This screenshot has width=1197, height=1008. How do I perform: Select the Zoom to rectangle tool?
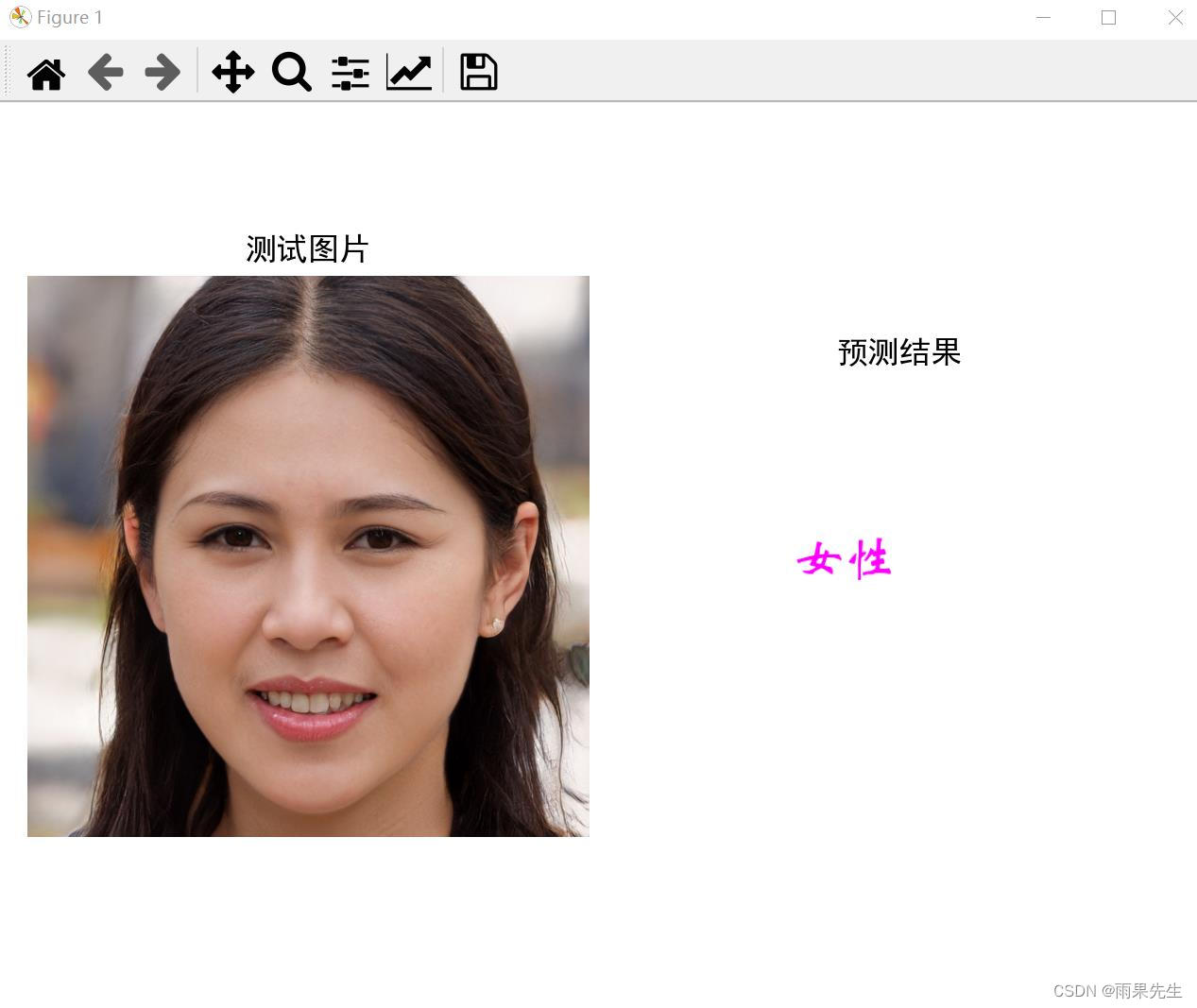coord(292,72)
